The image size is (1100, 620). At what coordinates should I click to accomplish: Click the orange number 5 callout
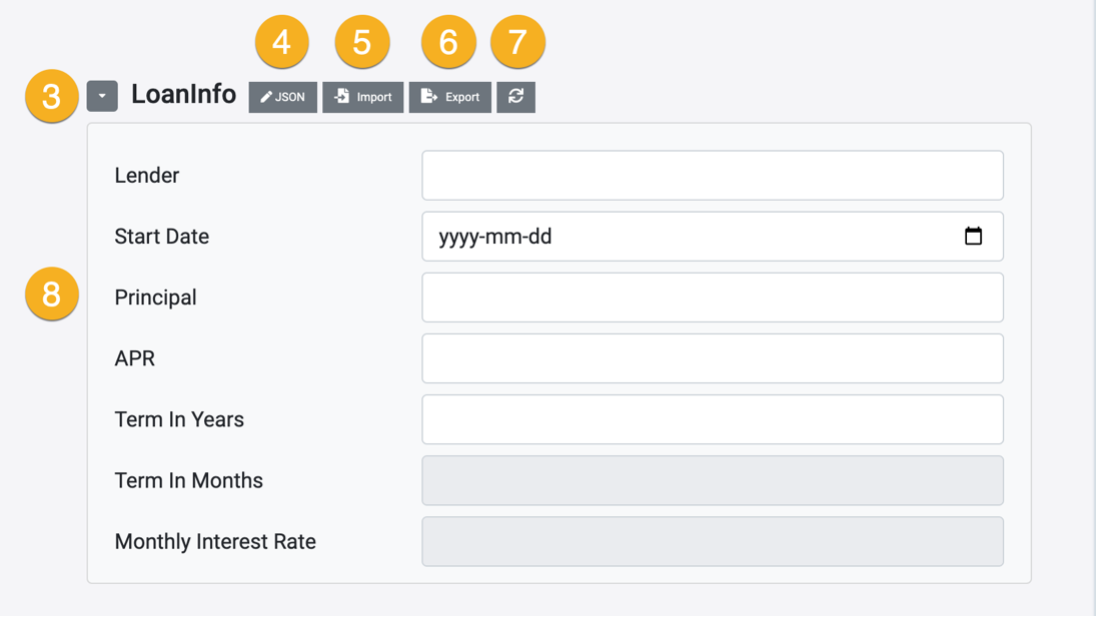tap(362, 43)
